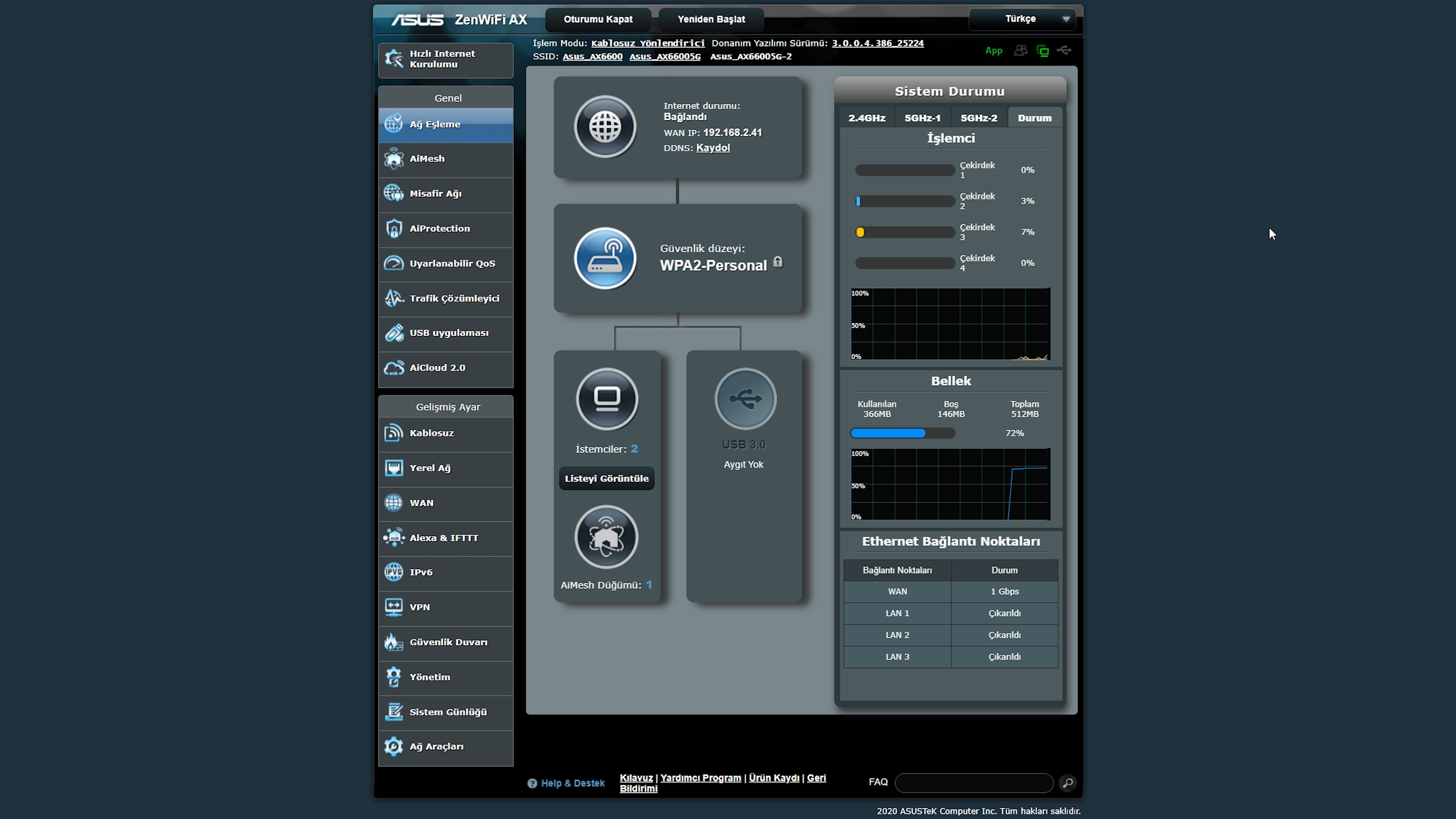Click the Kılavuz footer link
The width and height of the screenshot is (1456, 819).
[636, 778]
